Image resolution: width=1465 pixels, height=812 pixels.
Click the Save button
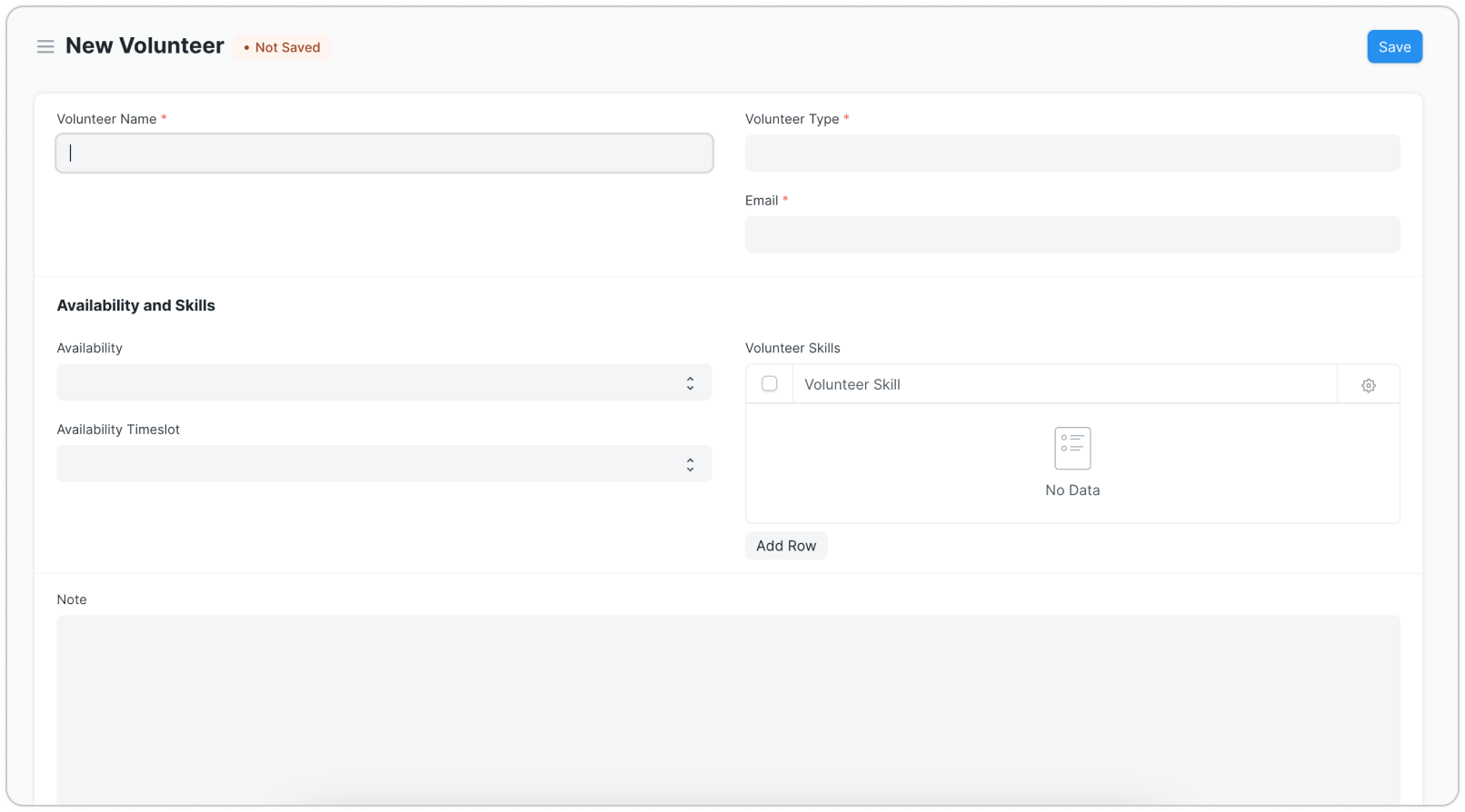[1394, 47]
